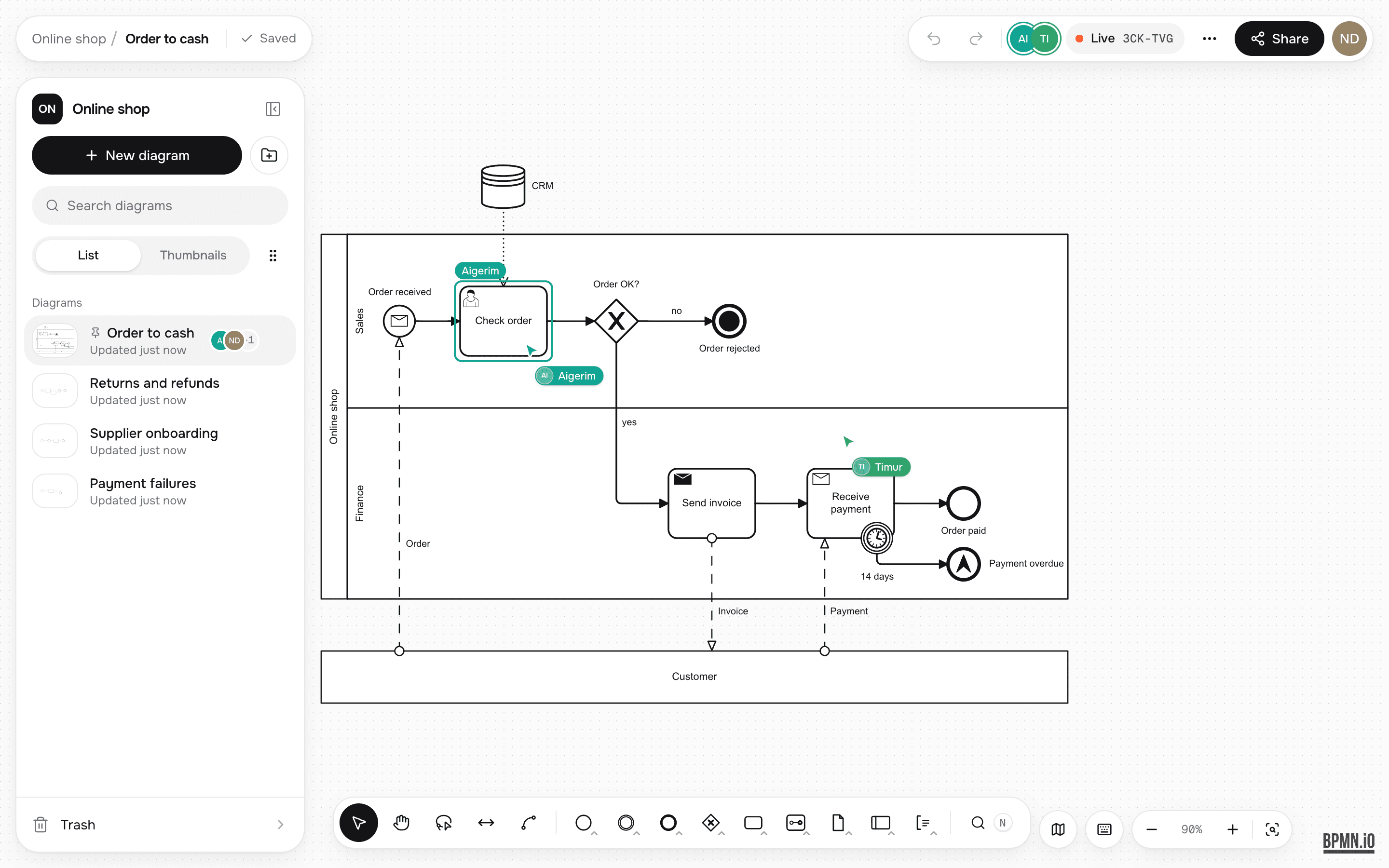1389x868 pixels.
Task: Activate the lasso selection tool
Action: tap(444, 823)
